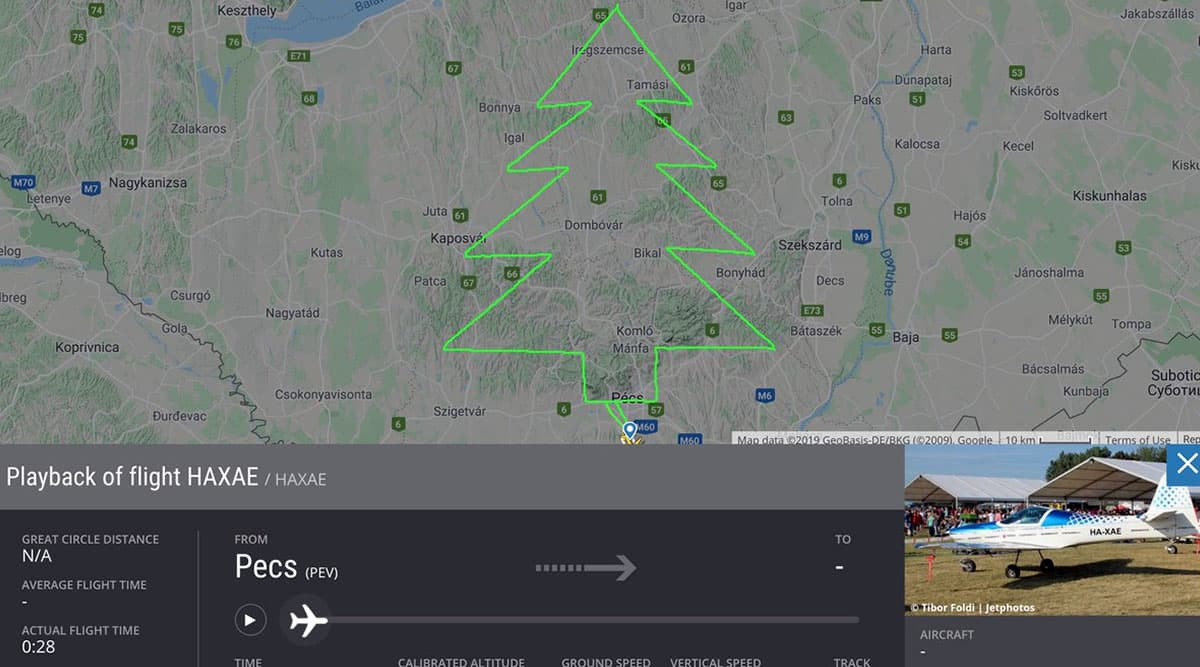
Task: Click the M70 motorway shield near Letenye
Action: (23, 182)
